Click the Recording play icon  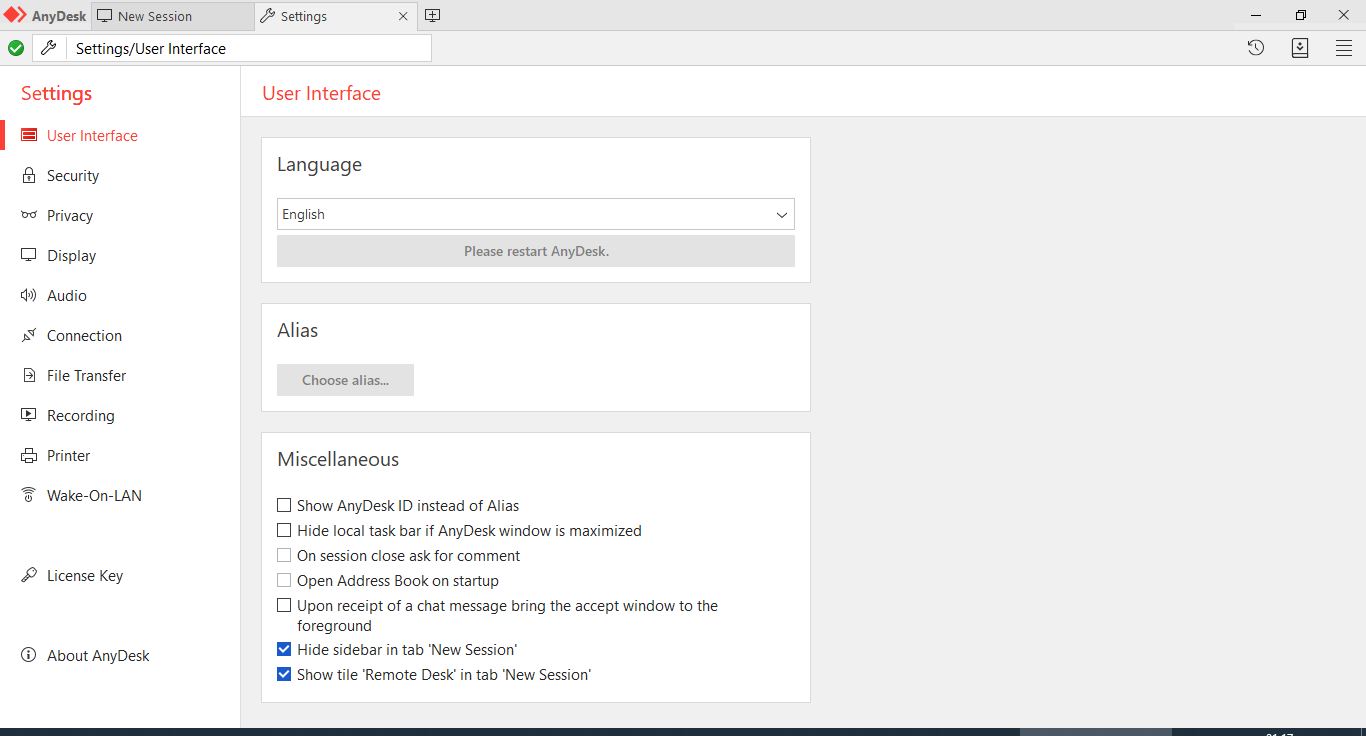[29, 415]
